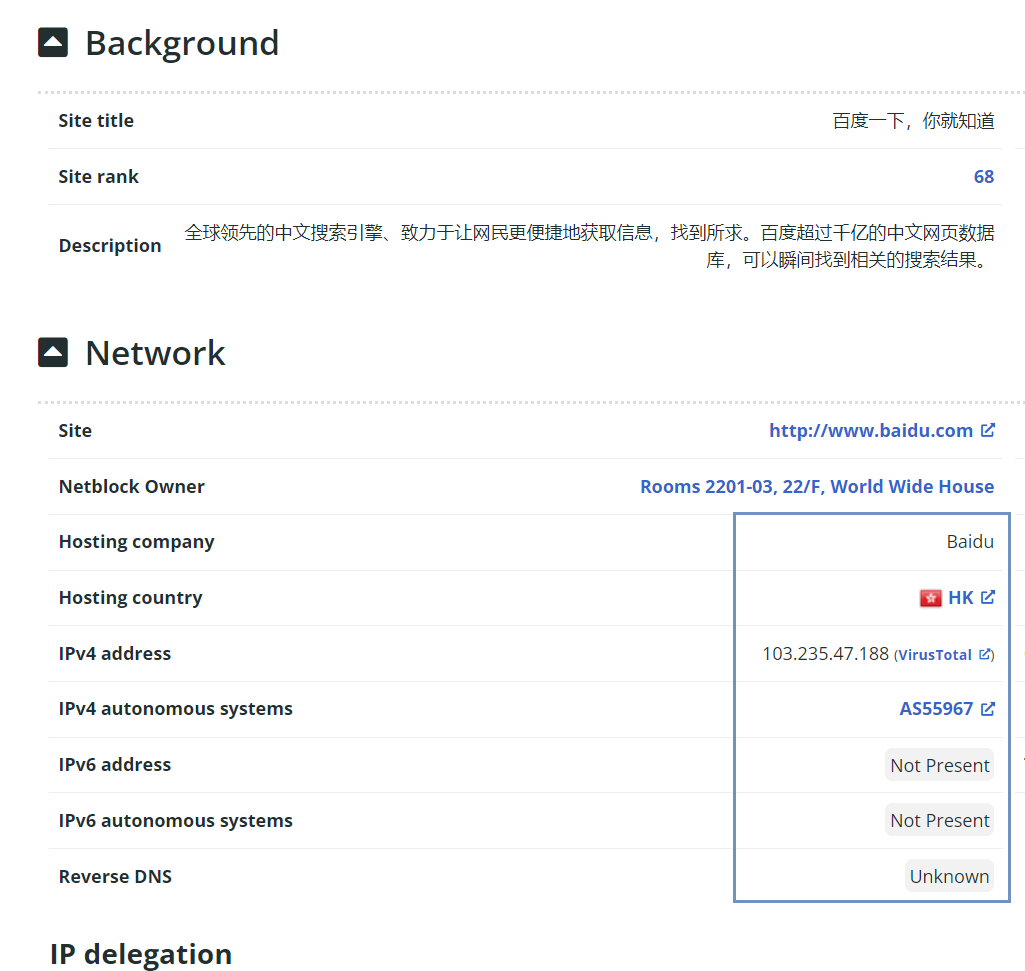The height and width of the screenshot is (971, 1025).
Task: Click the IP delegation heading
Action: pos(141,954)
